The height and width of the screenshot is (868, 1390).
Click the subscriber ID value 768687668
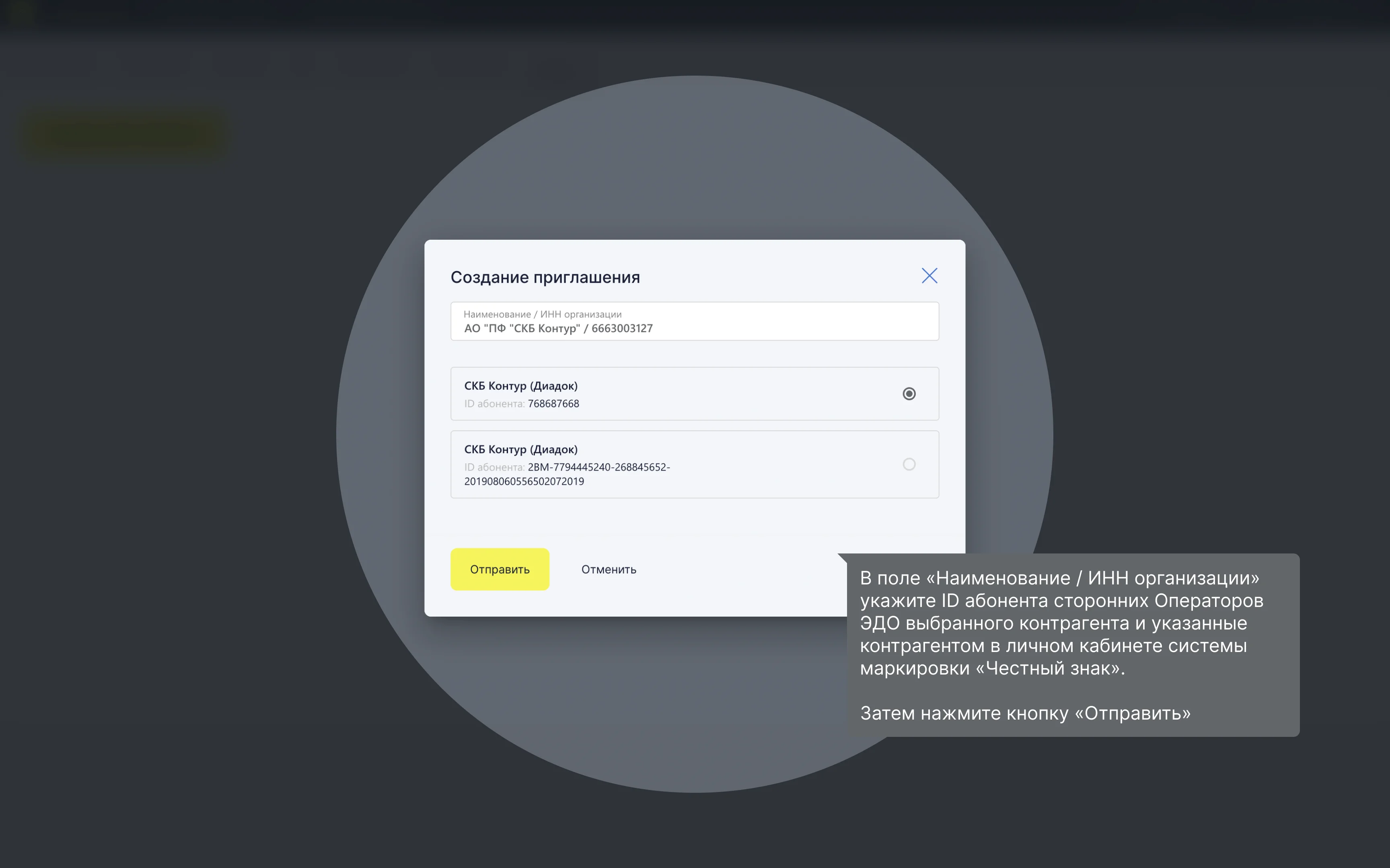[553, 403]
